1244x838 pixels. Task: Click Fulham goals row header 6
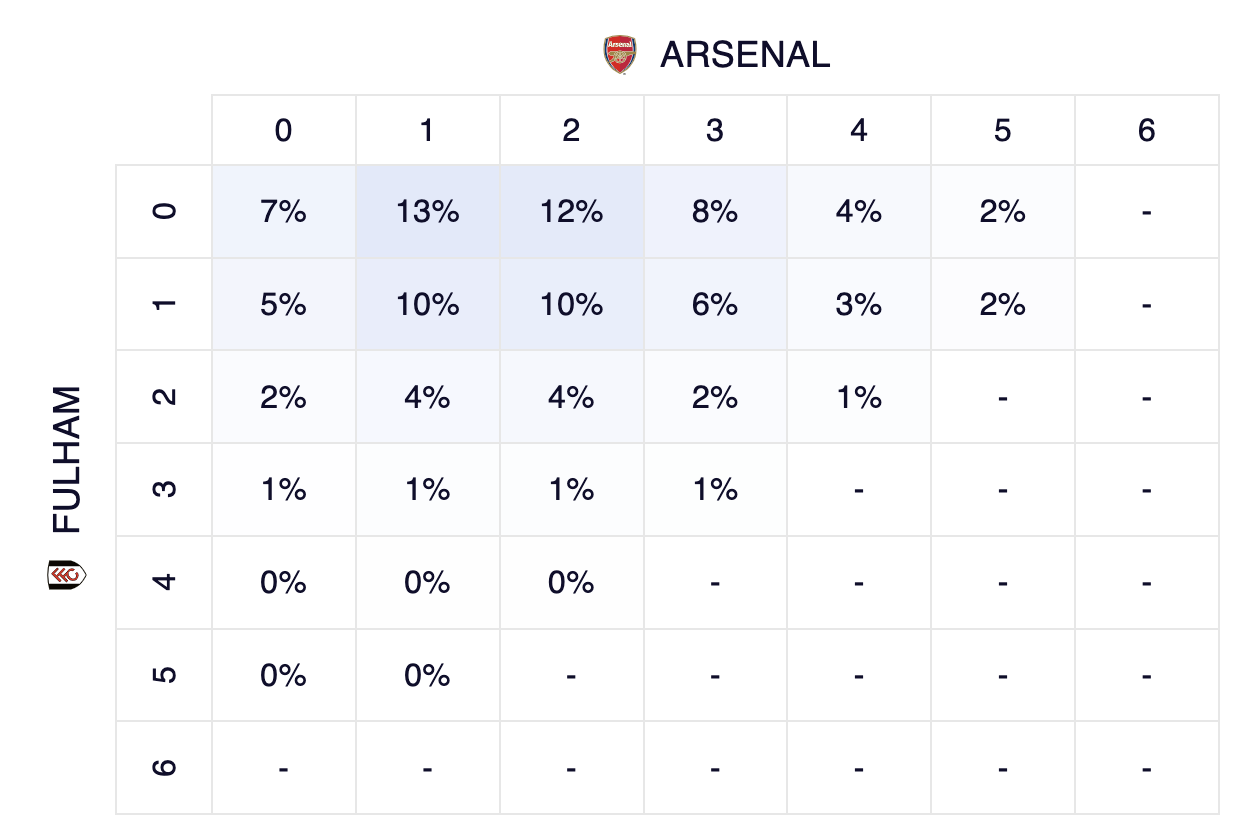(x=165, y=768)
